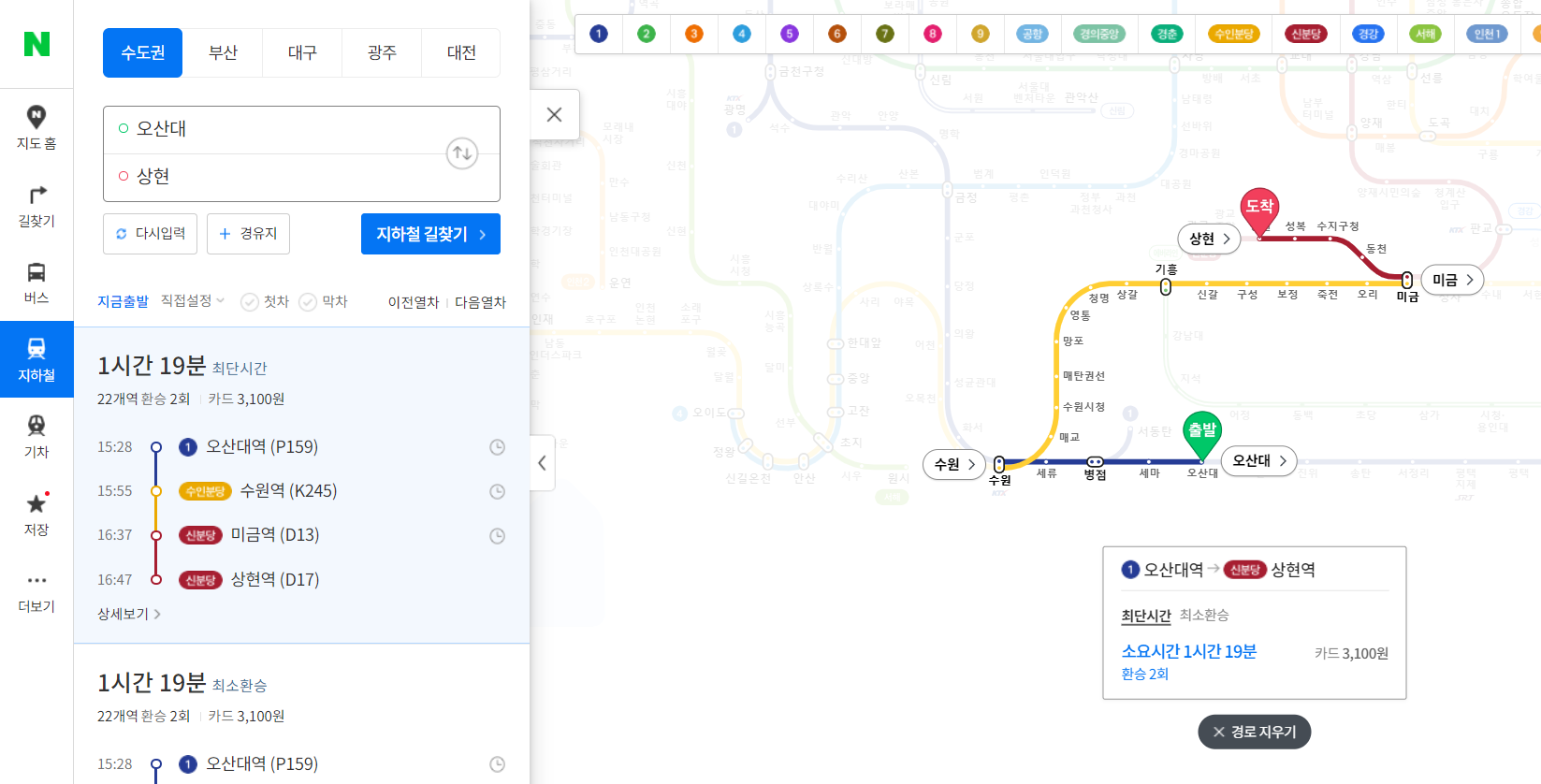Swap departure and arrival stations

click(462, 153)
